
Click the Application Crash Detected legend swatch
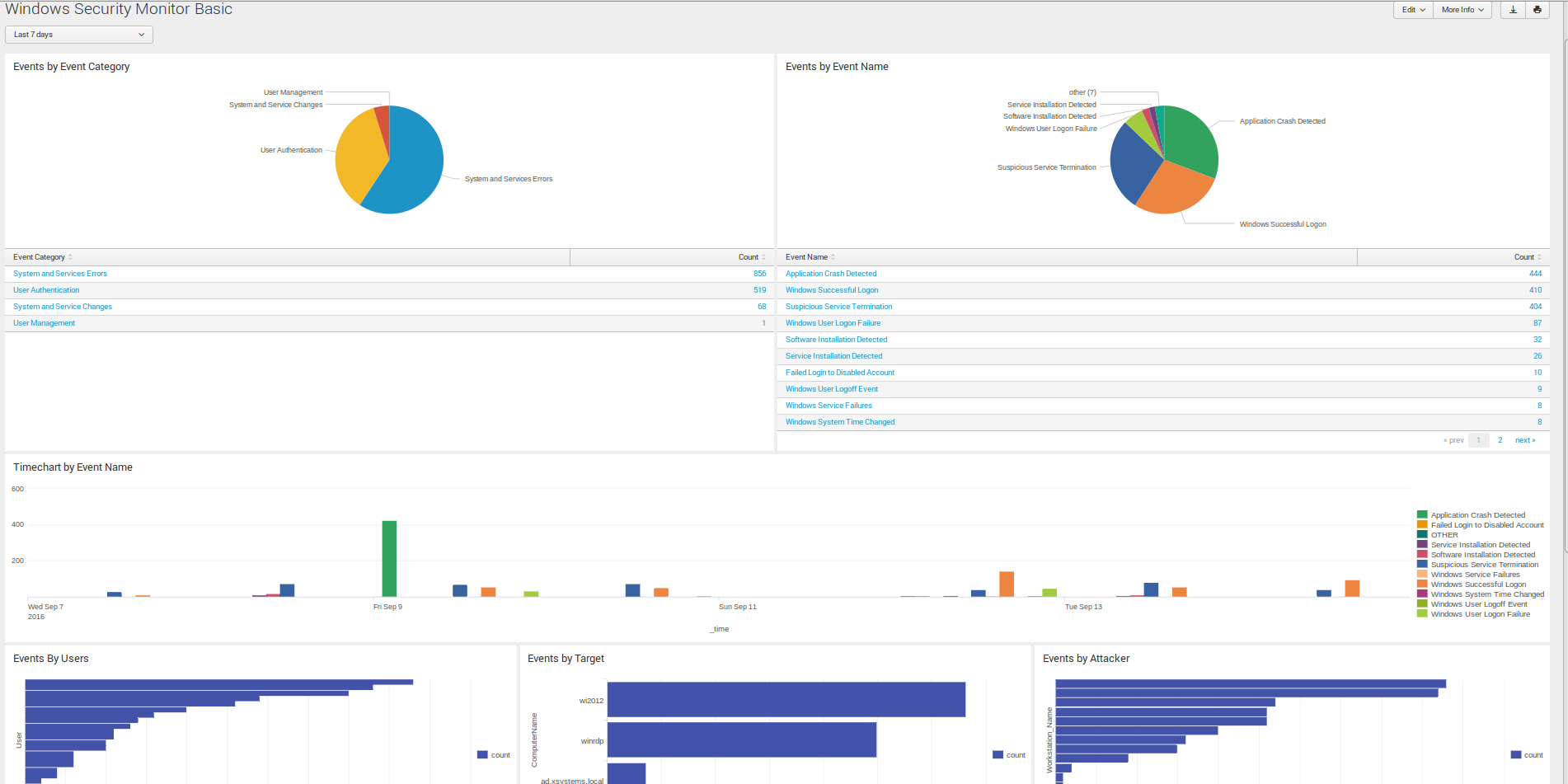coord(1422,515)
